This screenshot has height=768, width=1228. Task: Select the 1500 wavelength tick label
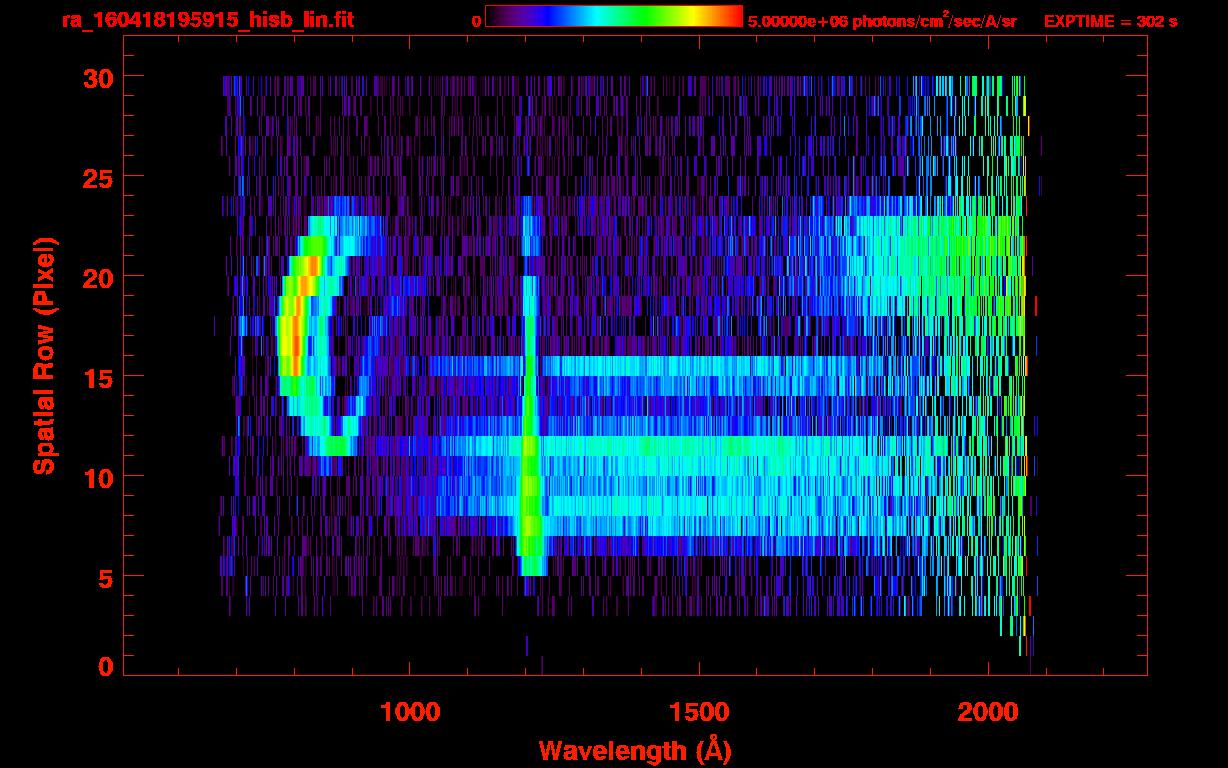click(x=698, y=712)
